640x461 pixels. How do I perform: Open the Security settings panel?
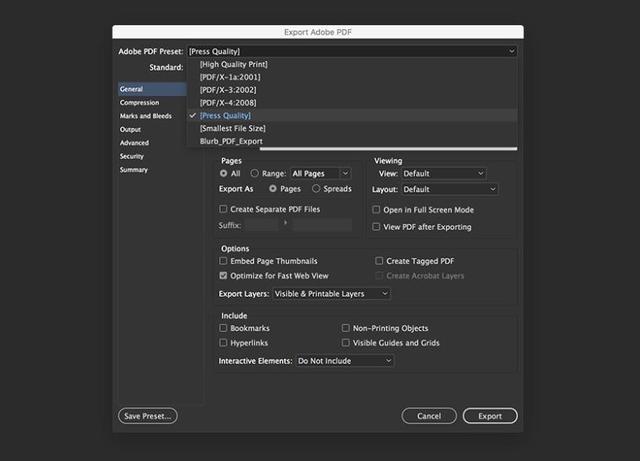click(132, 156)
